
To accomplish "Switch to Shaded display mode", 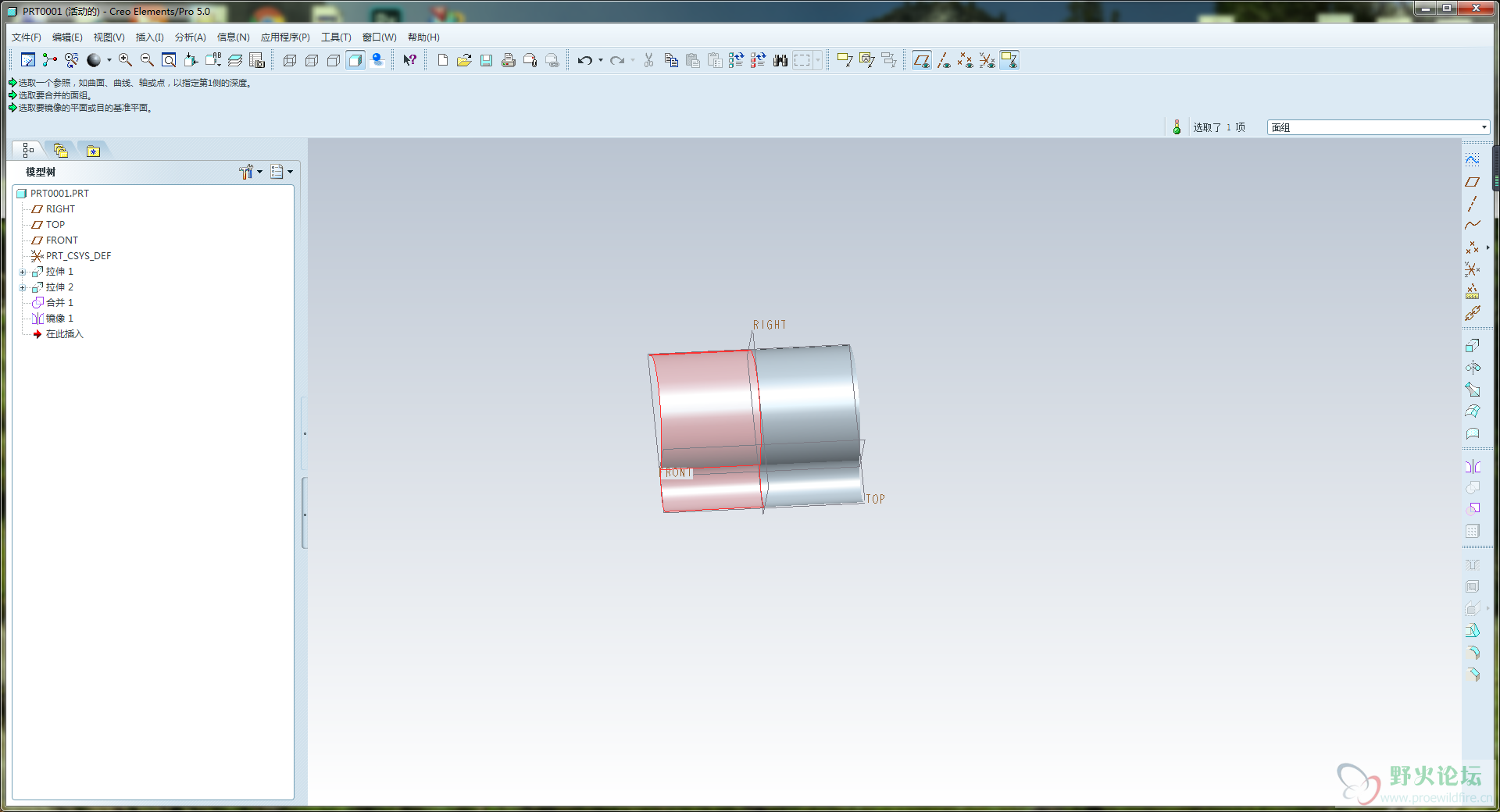I will [x=355, y=60].
